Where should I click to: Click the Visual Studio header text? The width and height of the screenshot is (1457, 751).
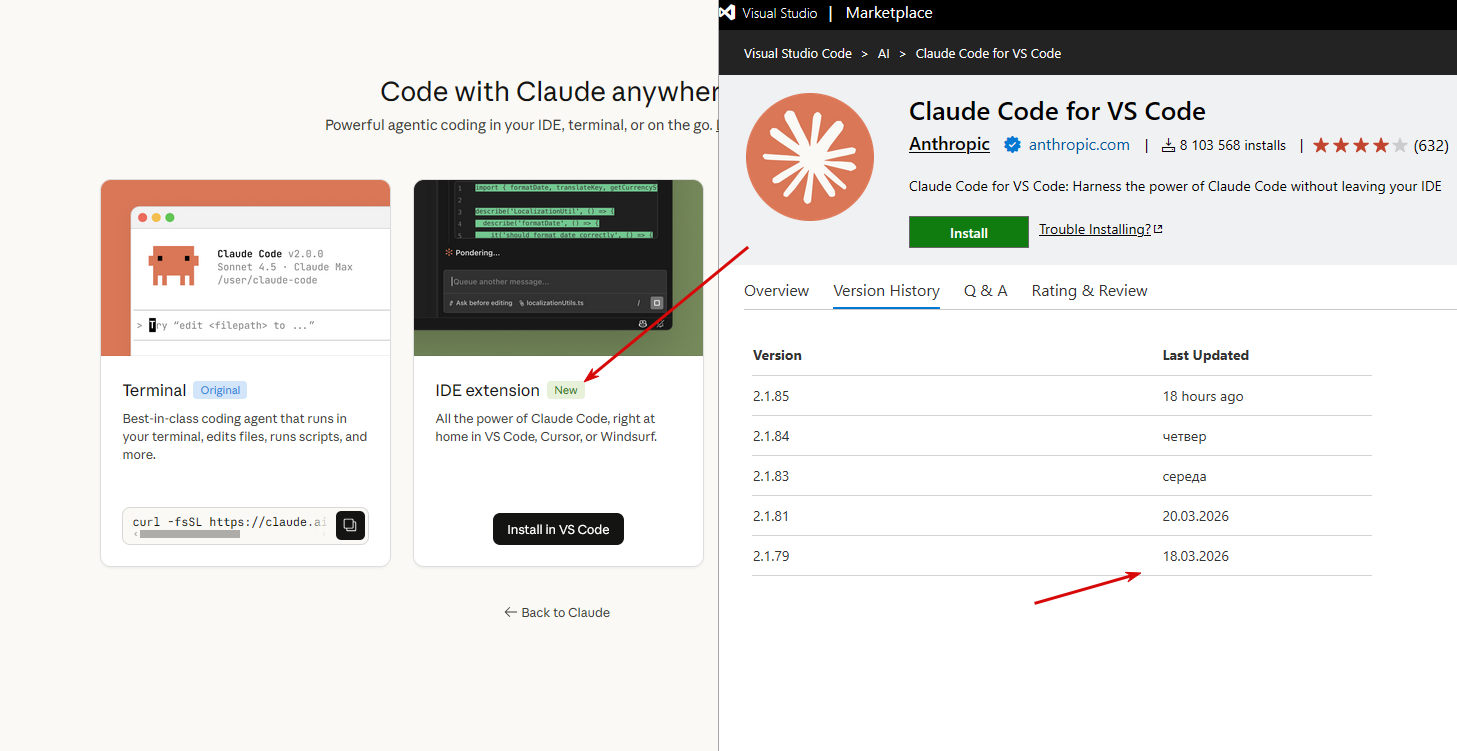click(779, 13)
